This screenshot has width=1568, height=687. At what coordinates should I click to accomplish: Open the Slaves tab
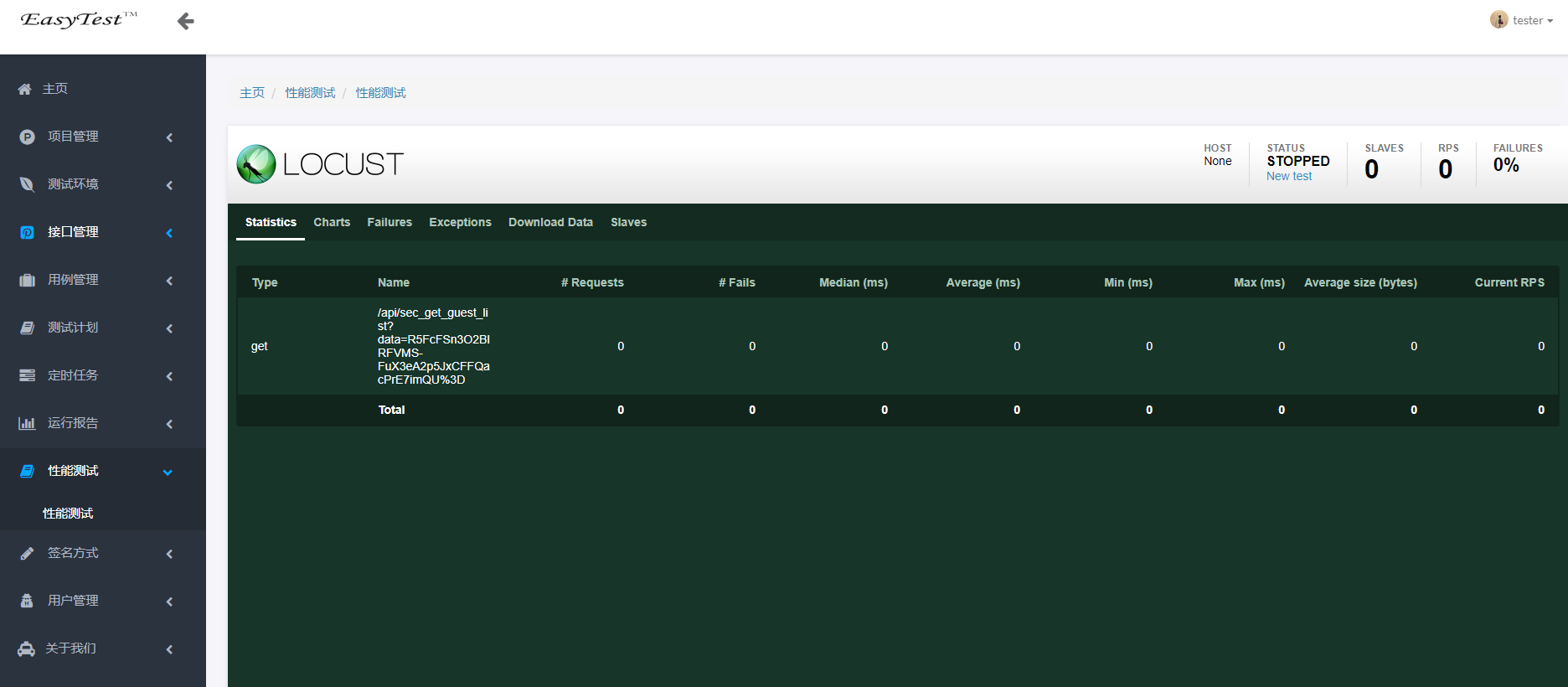tap(628, 222)
